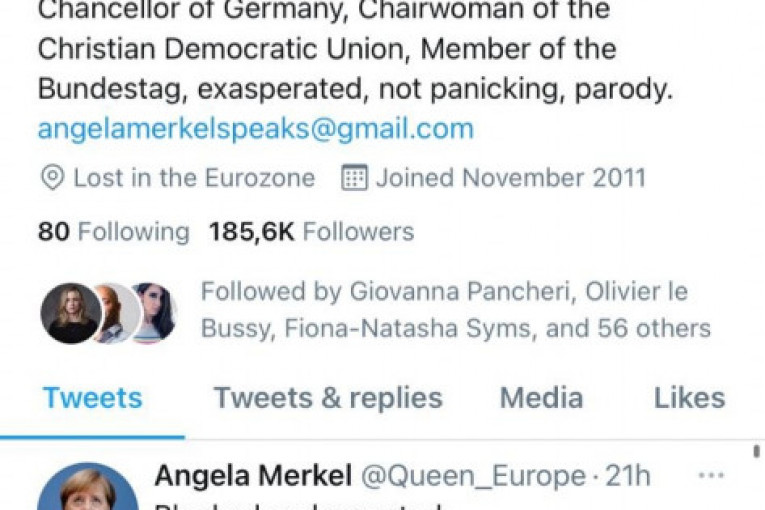The image size is (765, 510).
Task: View the 185,6K Followers list
Action: click(x=311, y=232)
